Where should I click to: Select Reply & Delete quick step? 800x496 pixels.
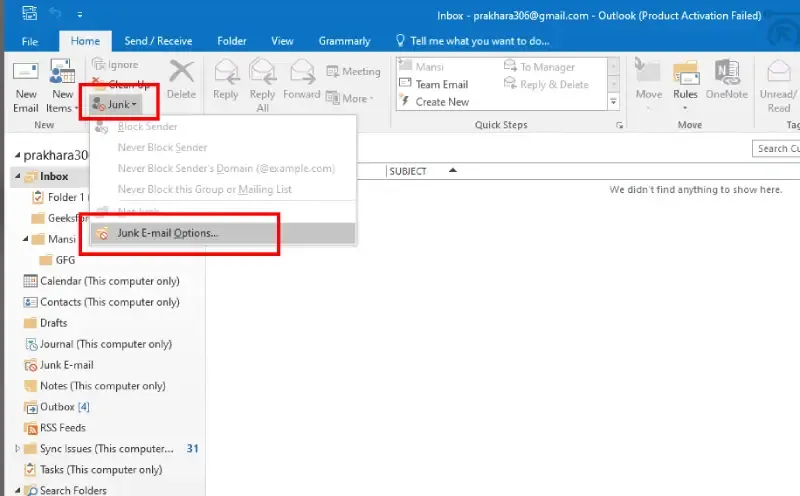[546, 84]
